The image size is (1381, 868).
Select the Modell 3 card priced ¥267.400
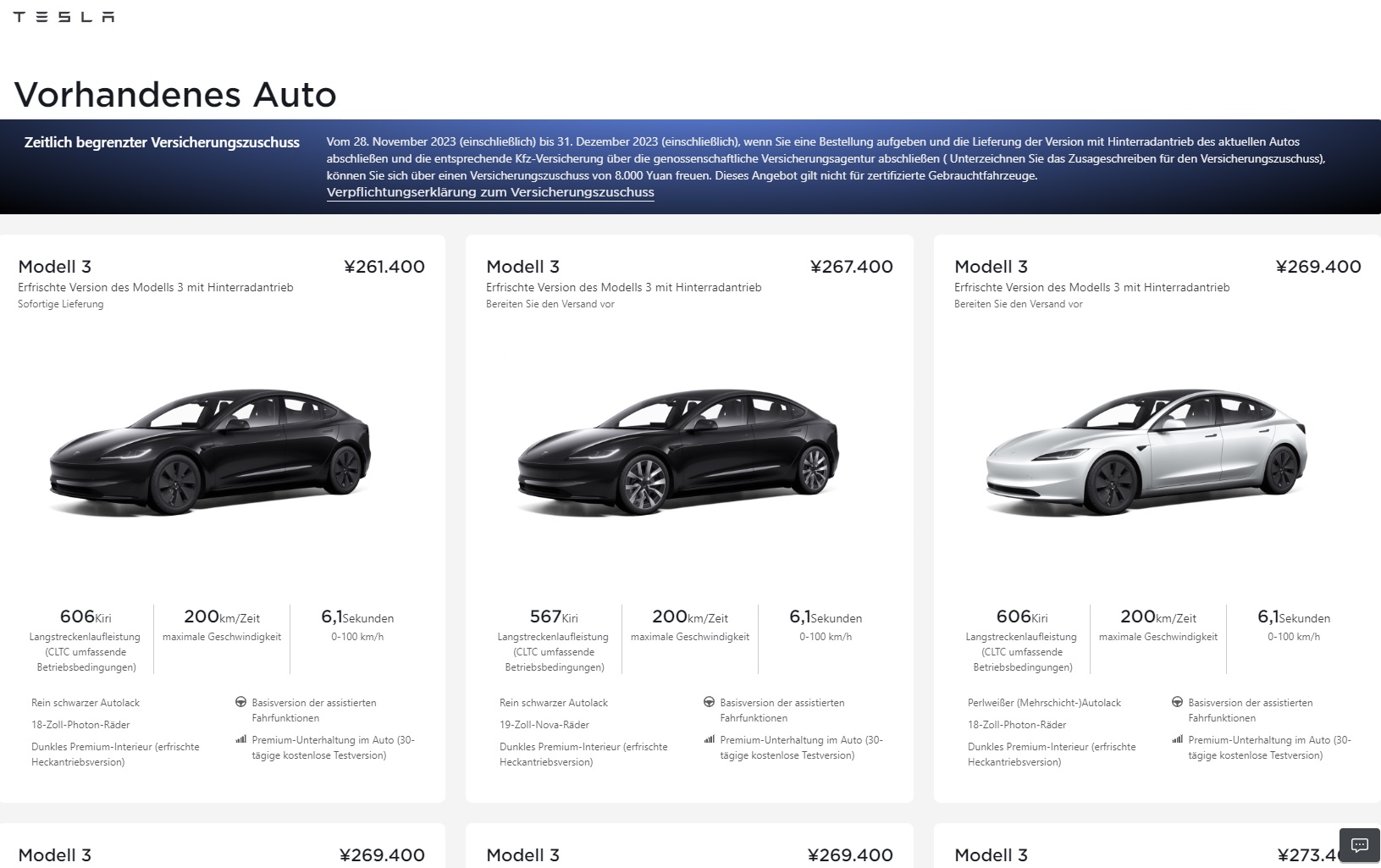[690, 517]
